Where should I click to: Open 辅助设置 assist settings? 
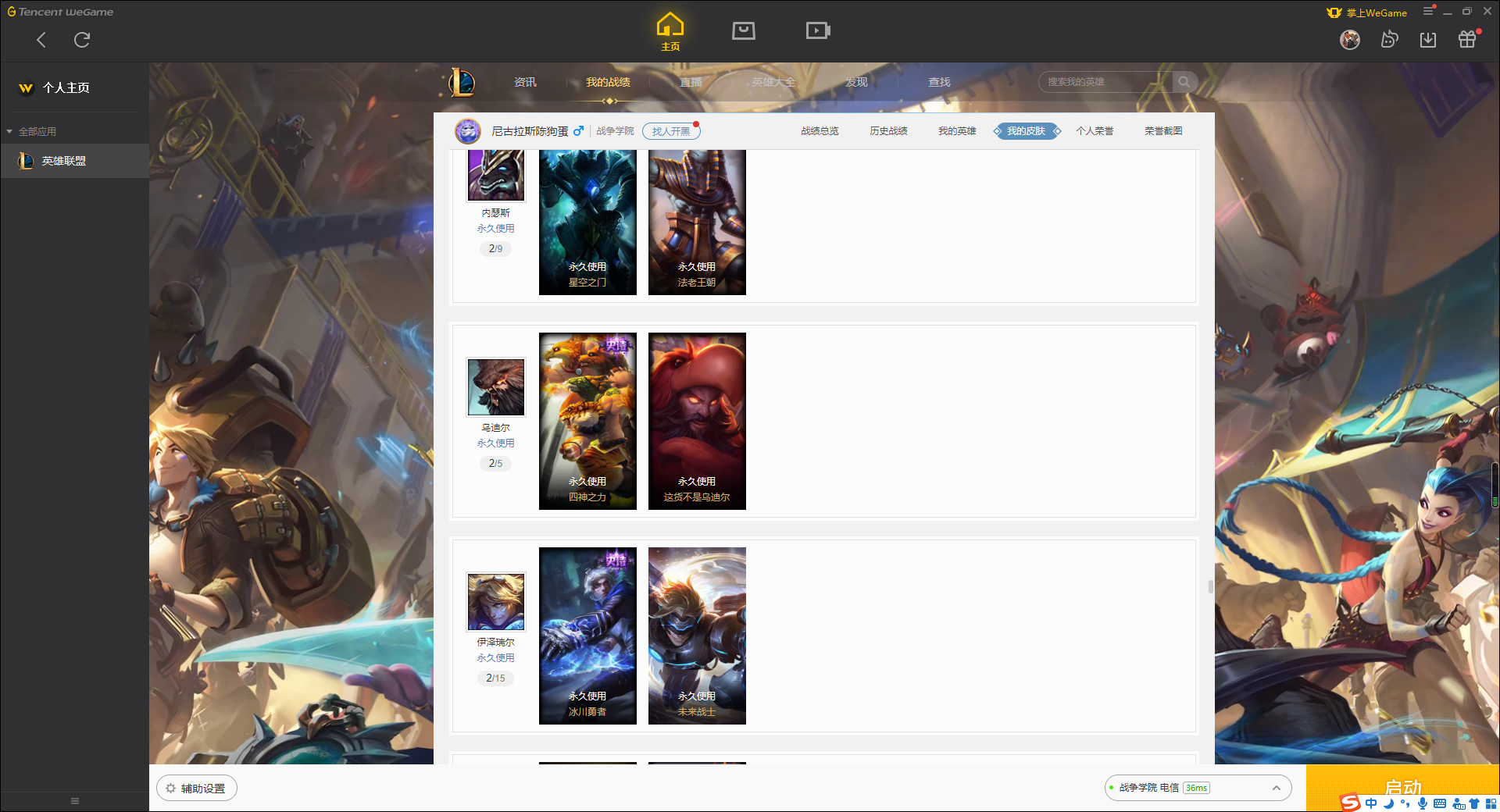(196, 789)
